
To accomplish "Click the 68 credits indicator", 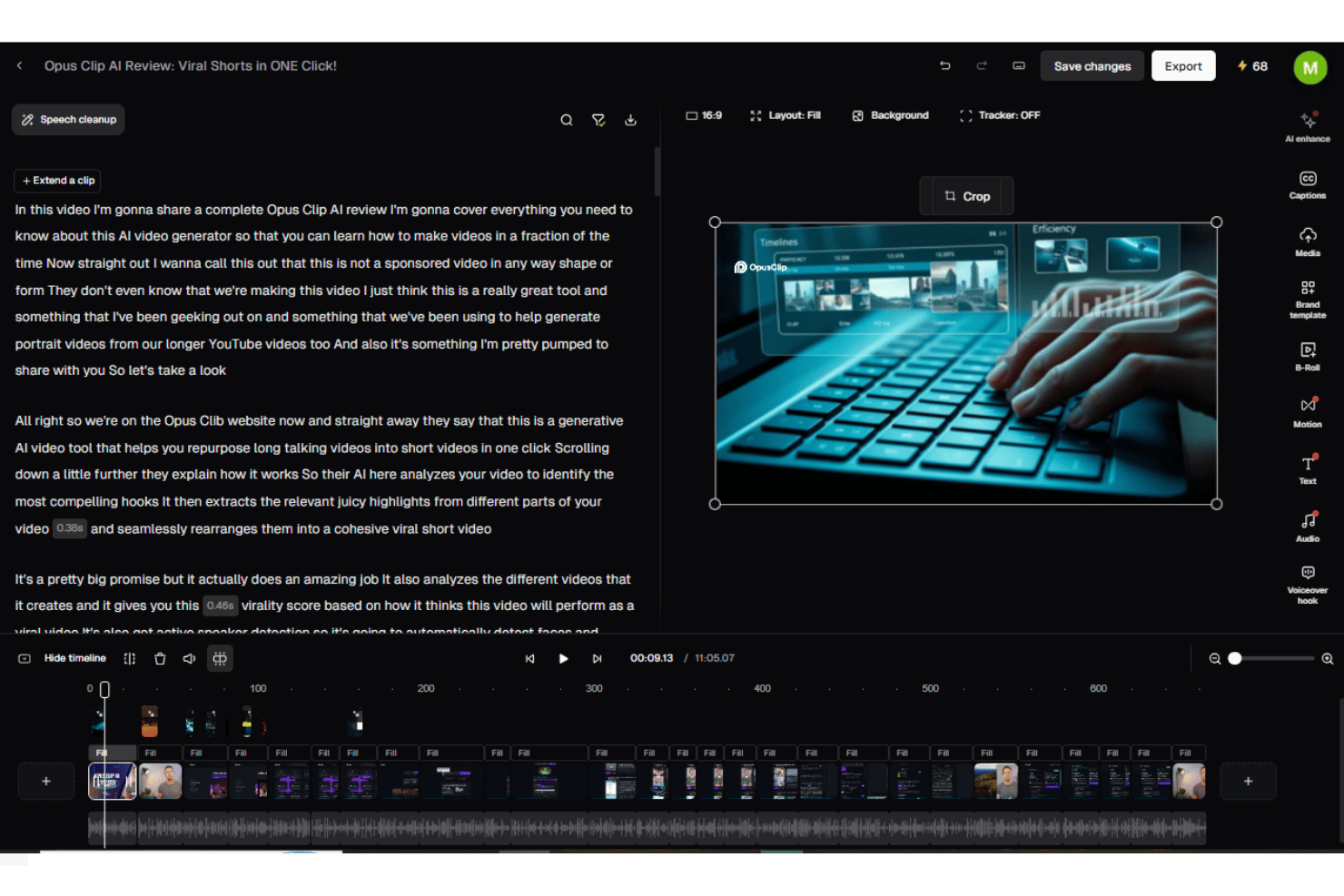I will coord(1252,66).
